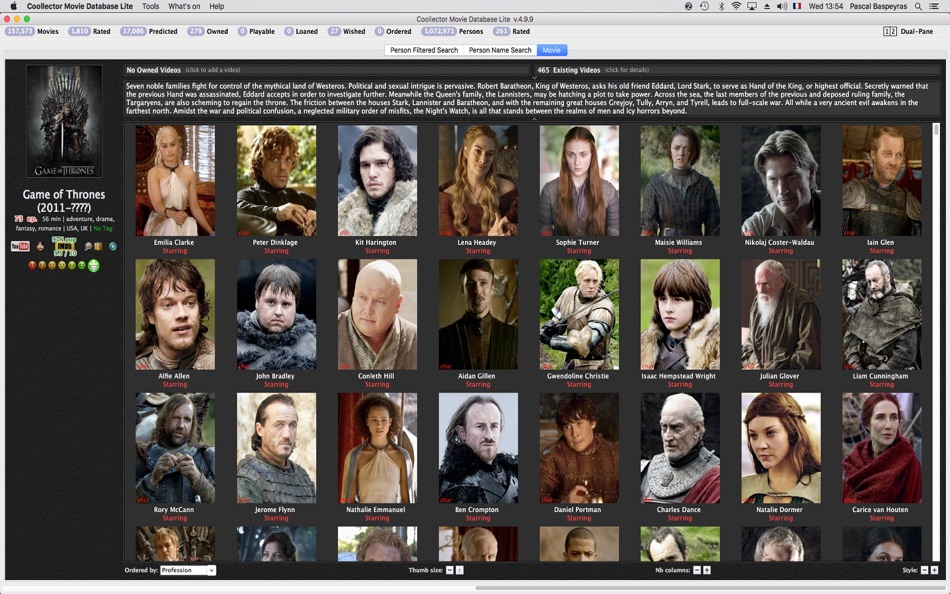Switch to Person Filtered Search tab

click(424, 50)
